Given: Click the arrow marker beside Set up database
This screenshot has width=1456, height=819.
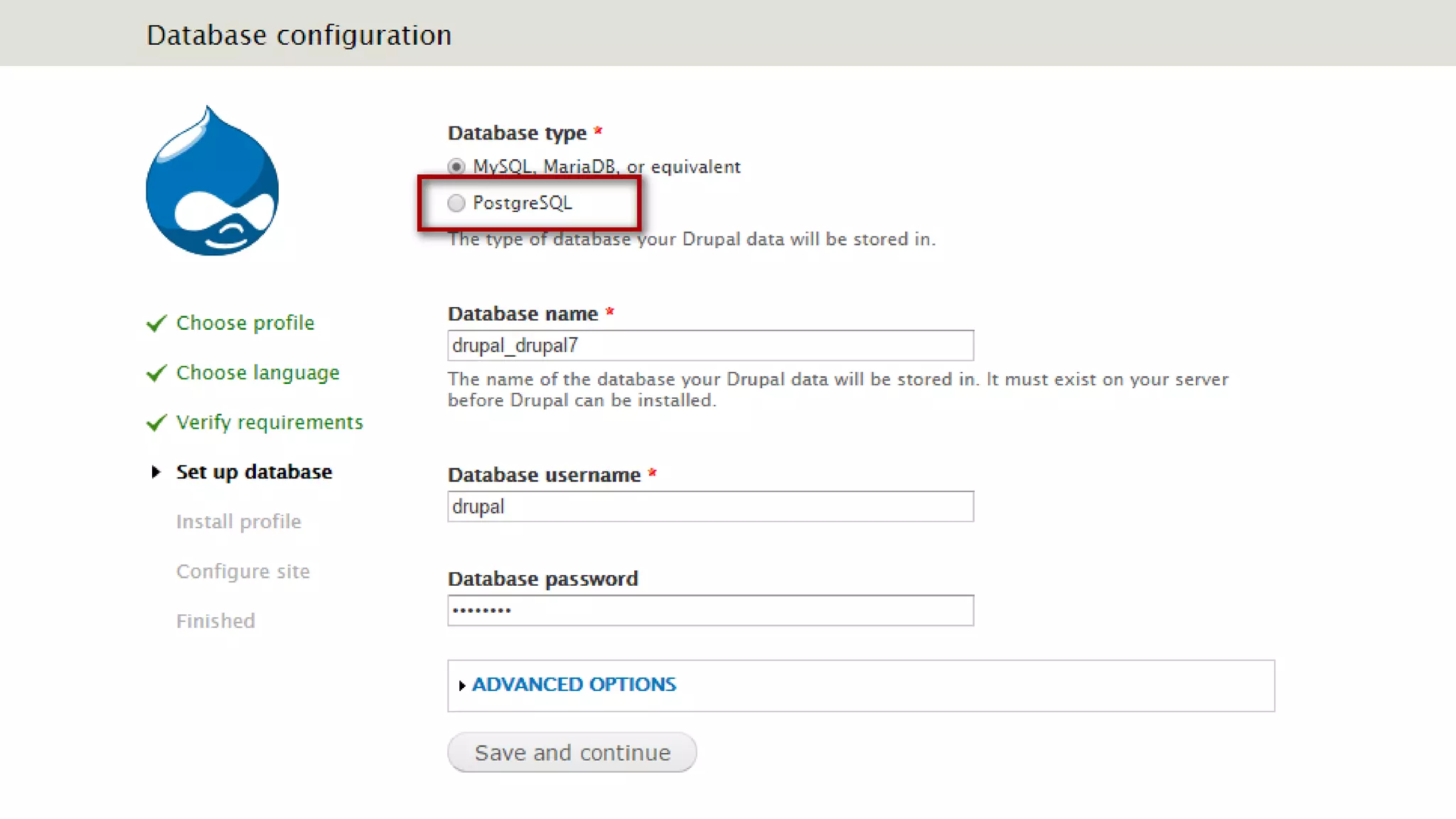Looking at the screenshot, I should coord(156,472).
